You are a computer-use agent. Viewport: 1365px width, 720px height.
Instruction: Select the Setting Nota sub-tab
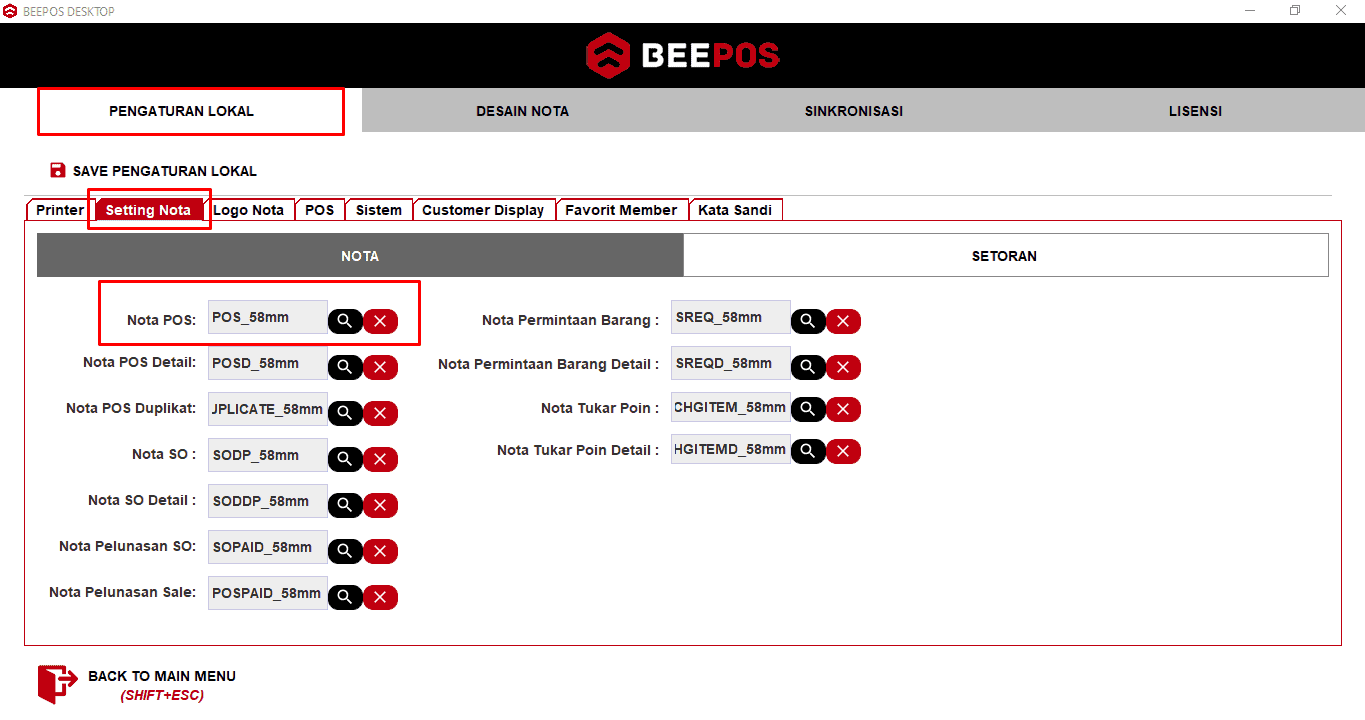148,210
